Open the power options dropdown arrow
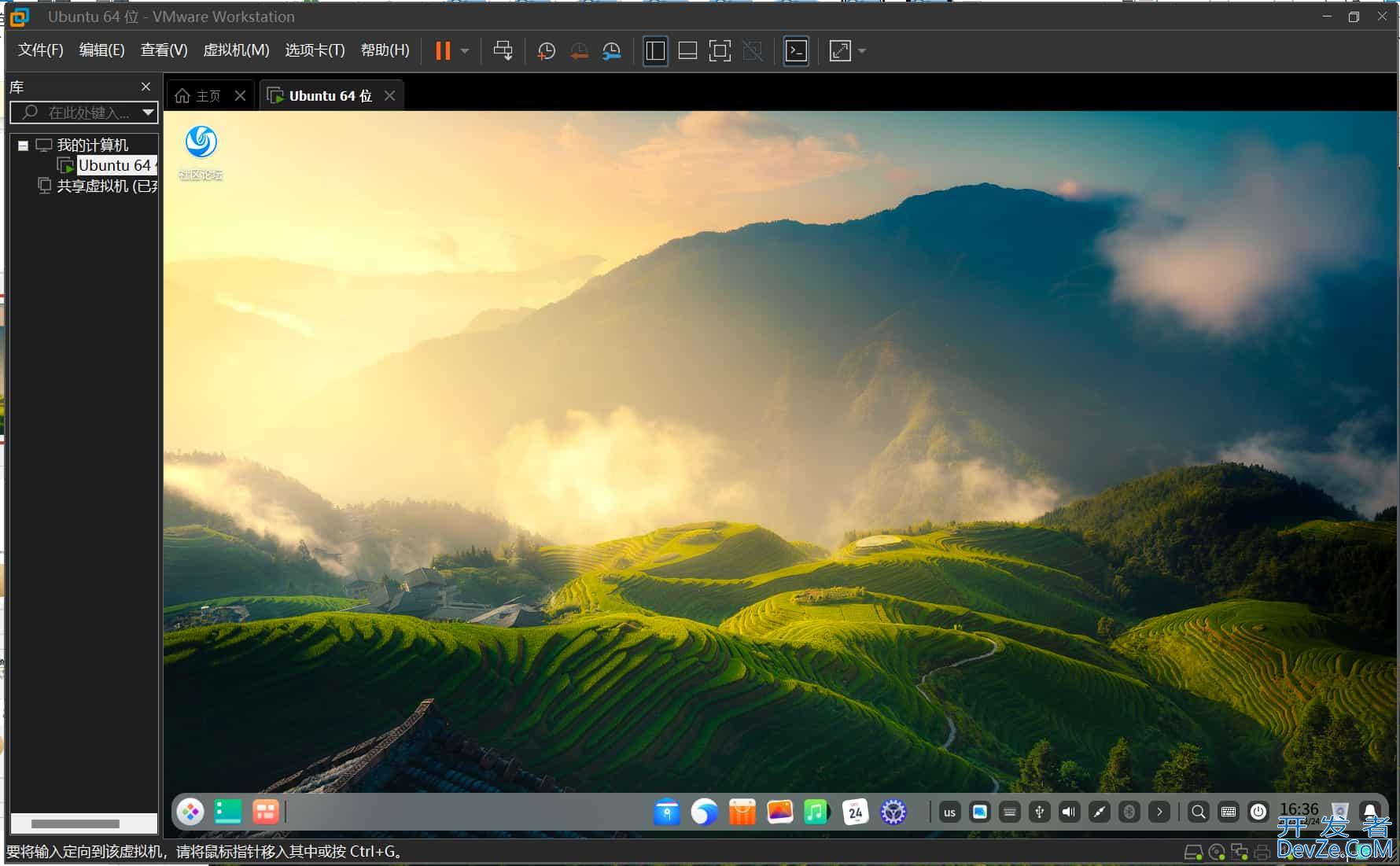The image size is (1400, 866). click(x=465, y=51)
